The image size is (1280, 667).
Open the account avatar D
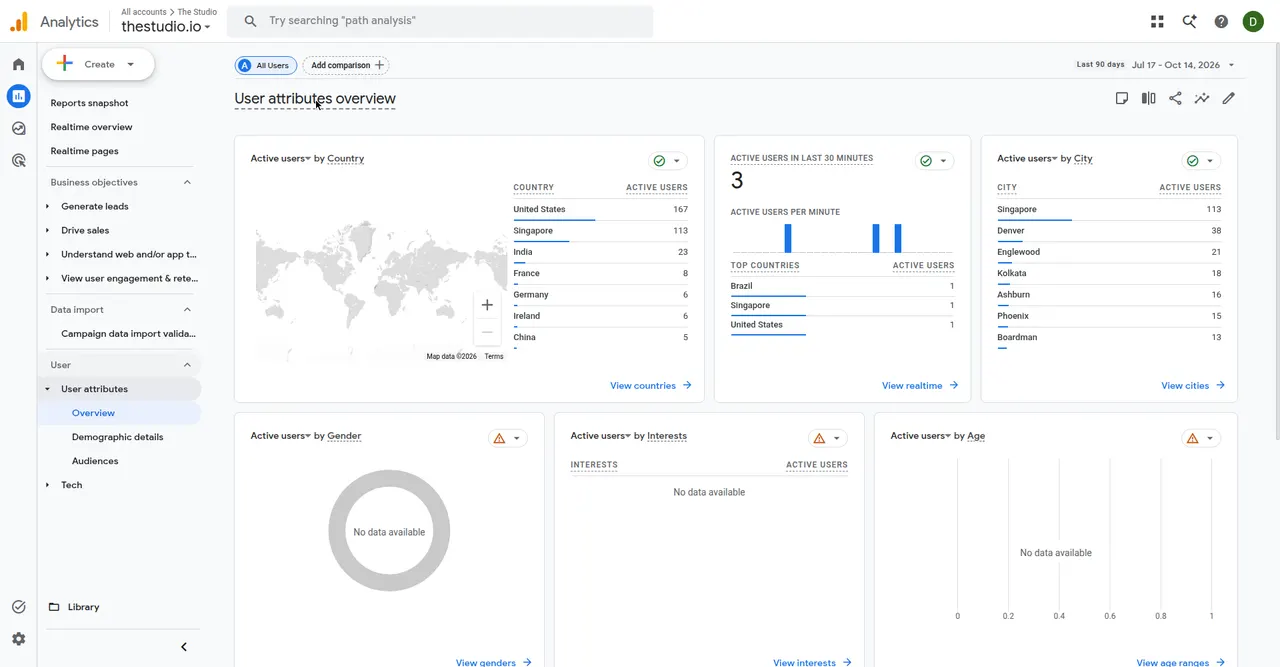(x=1253, y=21)
